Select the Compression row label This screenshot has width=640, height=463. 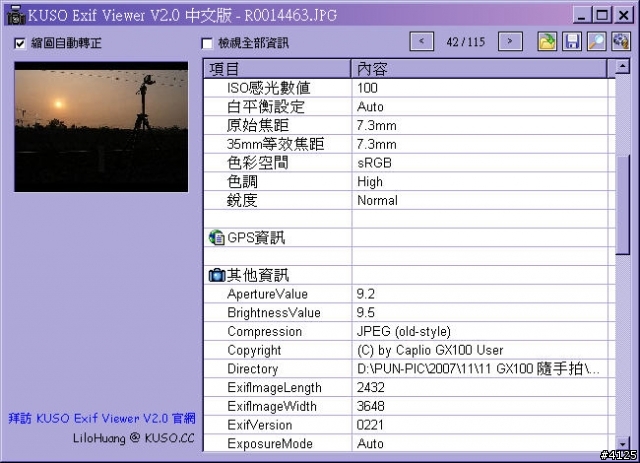(264, 332)
